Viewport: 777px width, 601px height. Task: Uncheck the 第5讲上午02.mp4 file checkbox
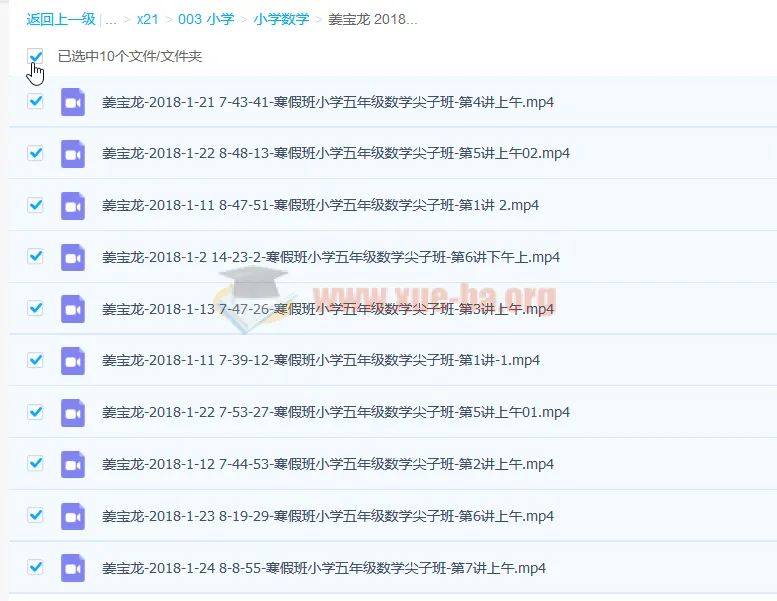[35, 153]
